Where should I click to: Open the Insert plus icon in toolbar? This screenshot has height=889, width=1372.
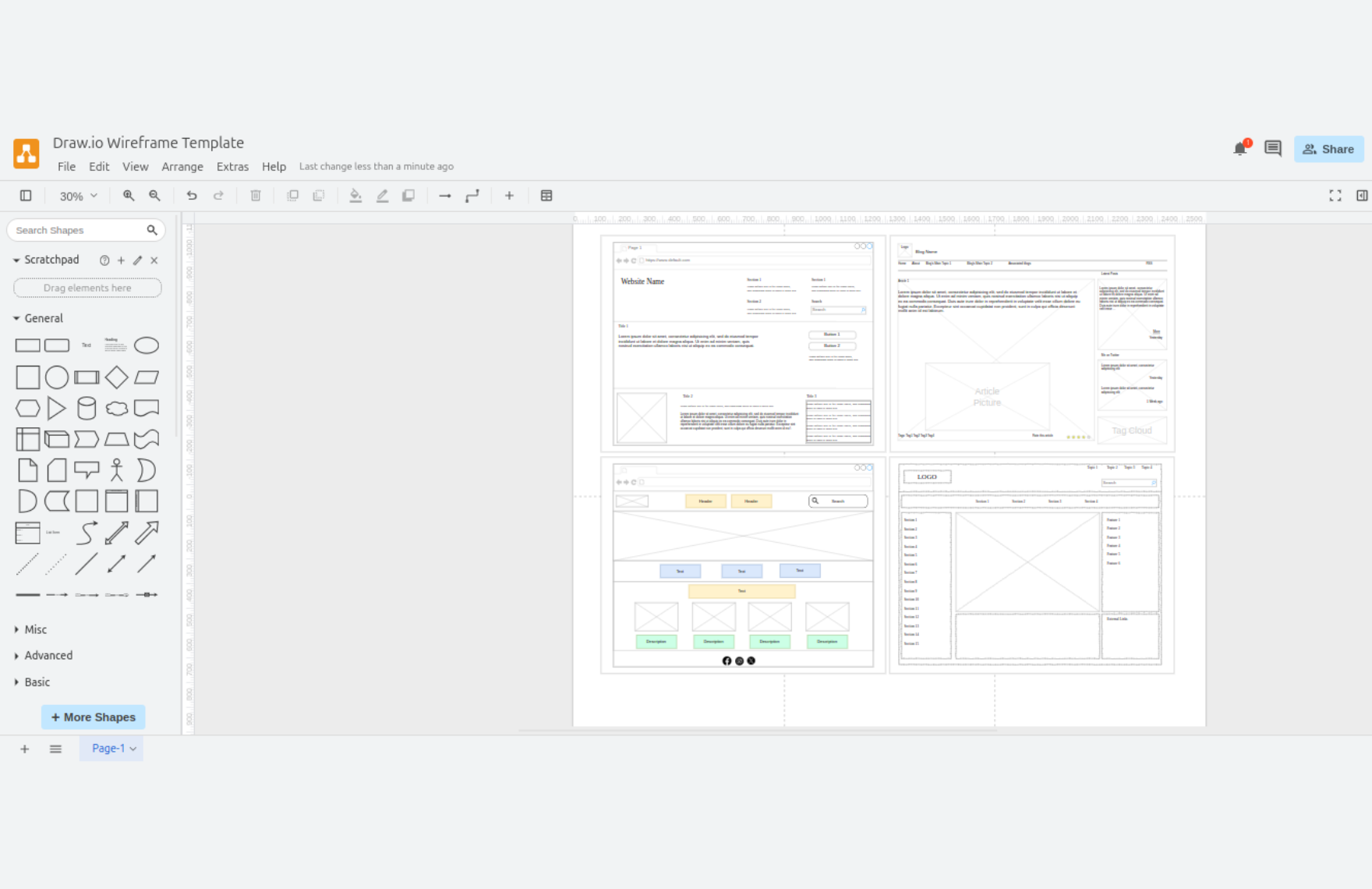coord(509,196)
